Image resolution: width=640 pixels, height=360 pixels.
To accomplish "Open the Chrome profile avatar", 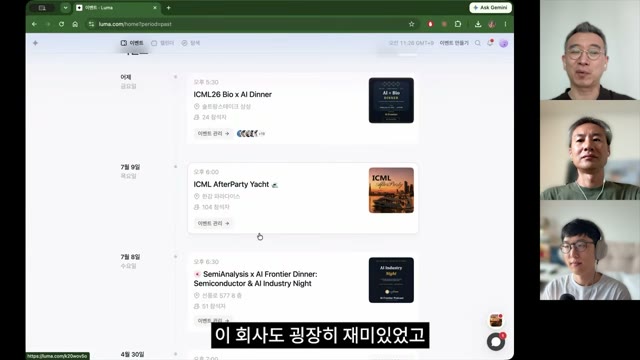I will click(492, 24).
